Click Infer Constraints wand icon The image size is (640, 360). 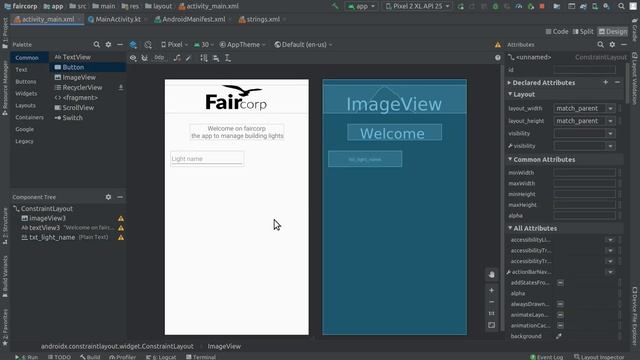point(188,58)
